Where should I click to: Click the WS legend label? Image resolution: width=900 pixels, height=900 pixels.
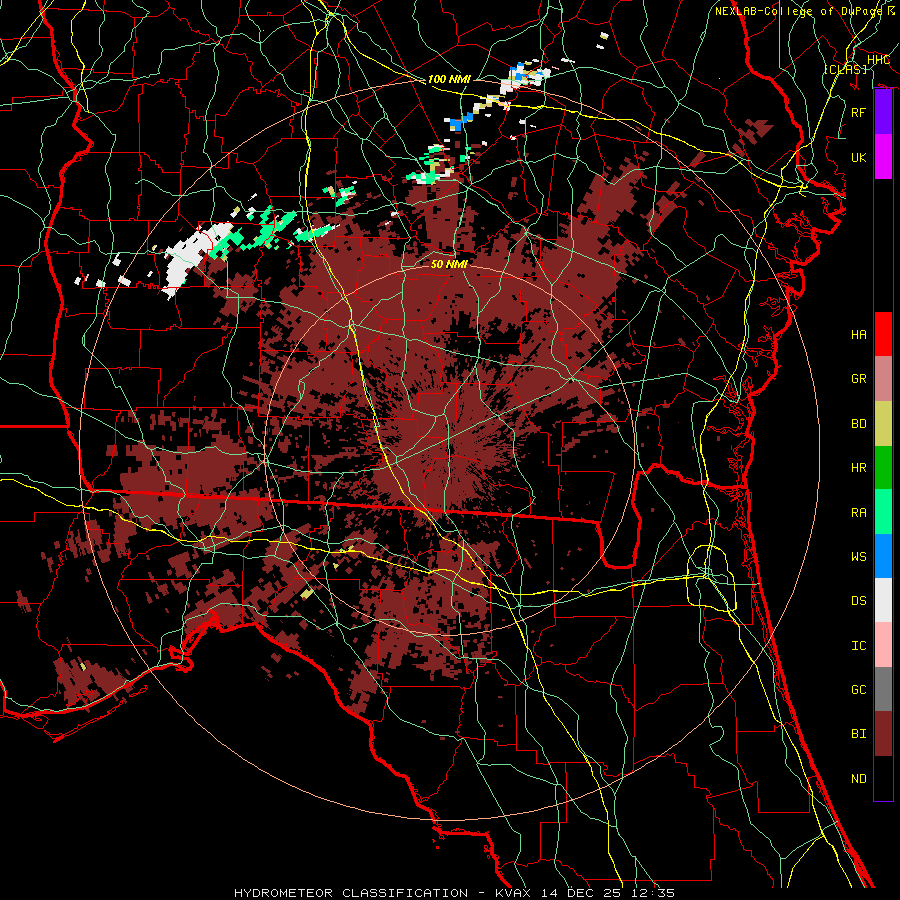(x=859, y=557)
